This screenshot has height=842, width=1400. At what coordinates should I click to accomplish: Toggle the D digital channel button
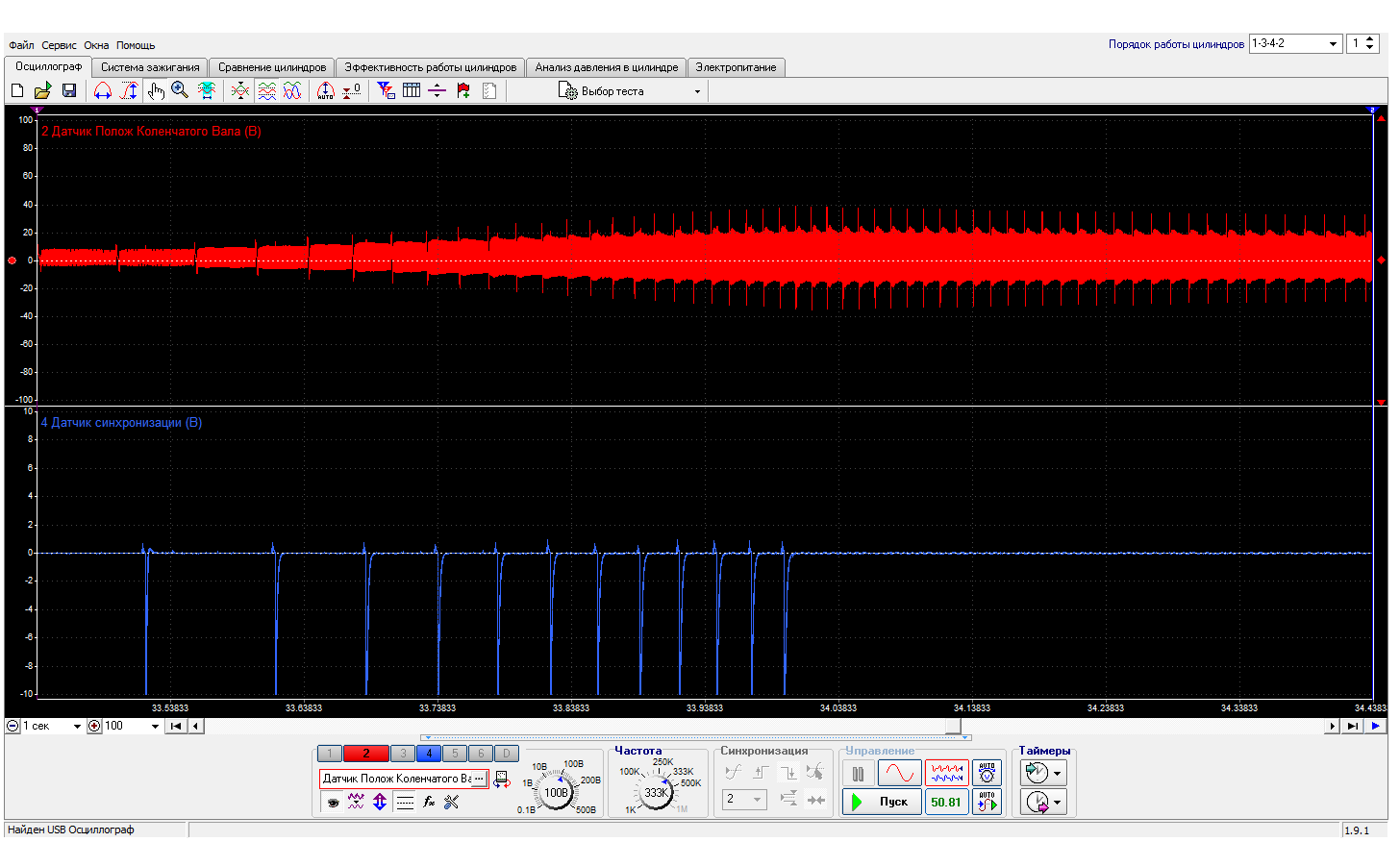tap(507, 754)
